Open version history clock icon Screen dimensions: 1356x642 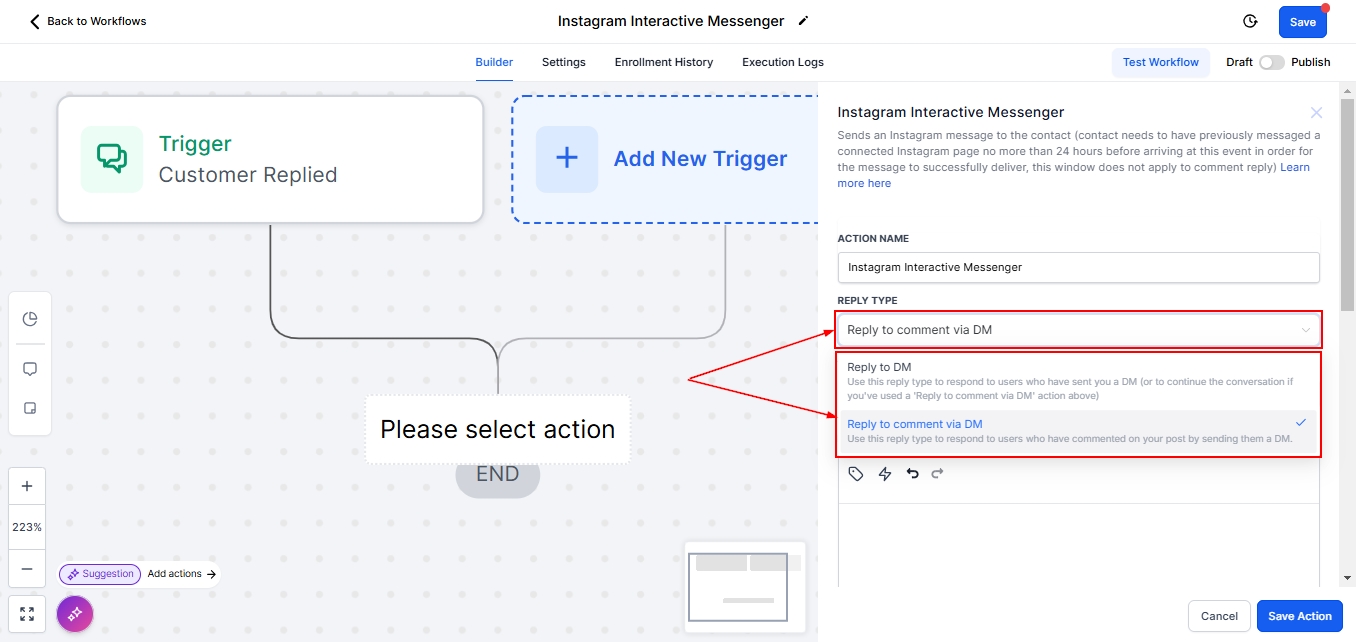pyautogui.click(x=1249, y=21)
